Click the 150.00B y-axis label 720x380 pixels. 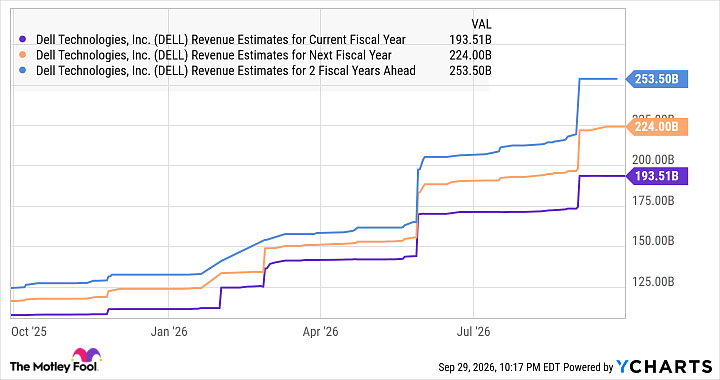pyautogui.click(x=653, y=241)
